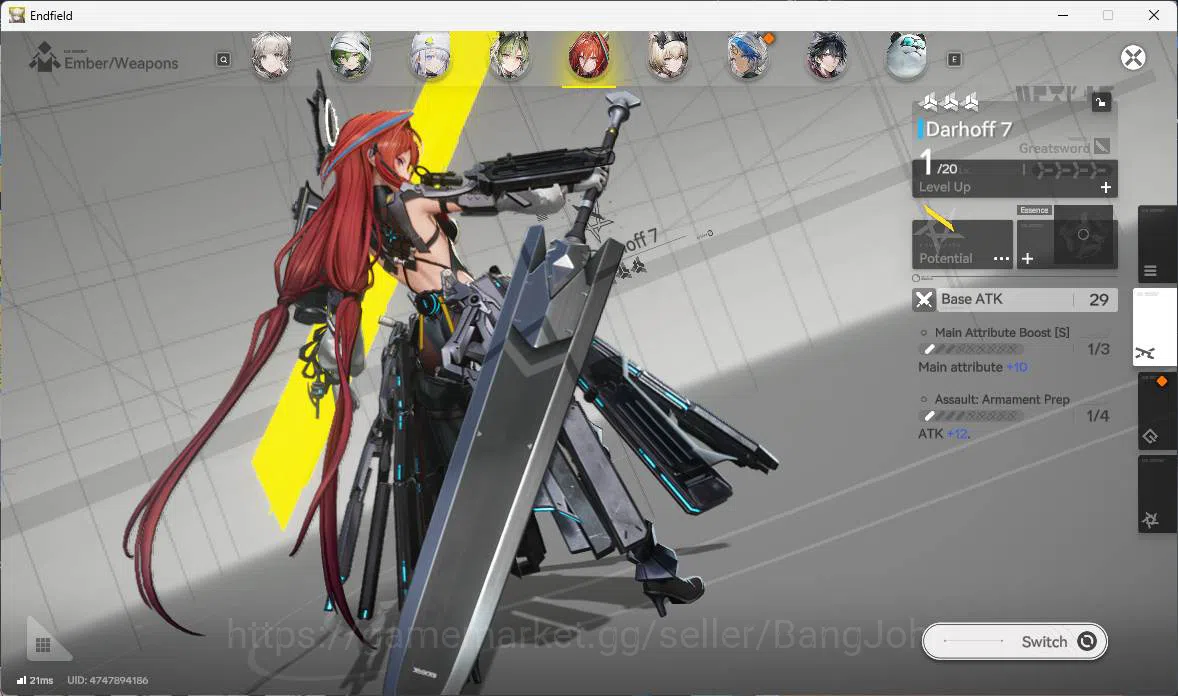Select the blonde character with dark headwear

click(669, 56)
